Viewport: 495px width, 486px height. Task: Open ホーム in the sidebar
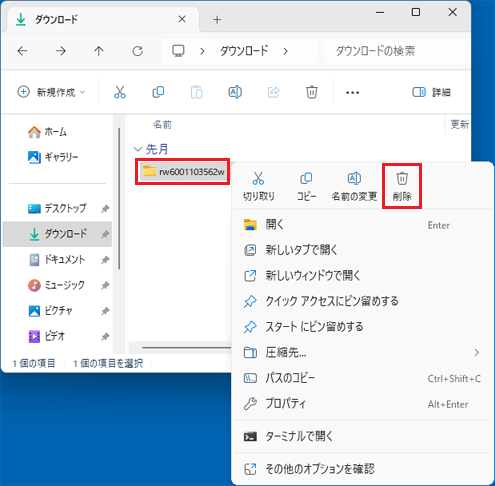coord(47,132)
